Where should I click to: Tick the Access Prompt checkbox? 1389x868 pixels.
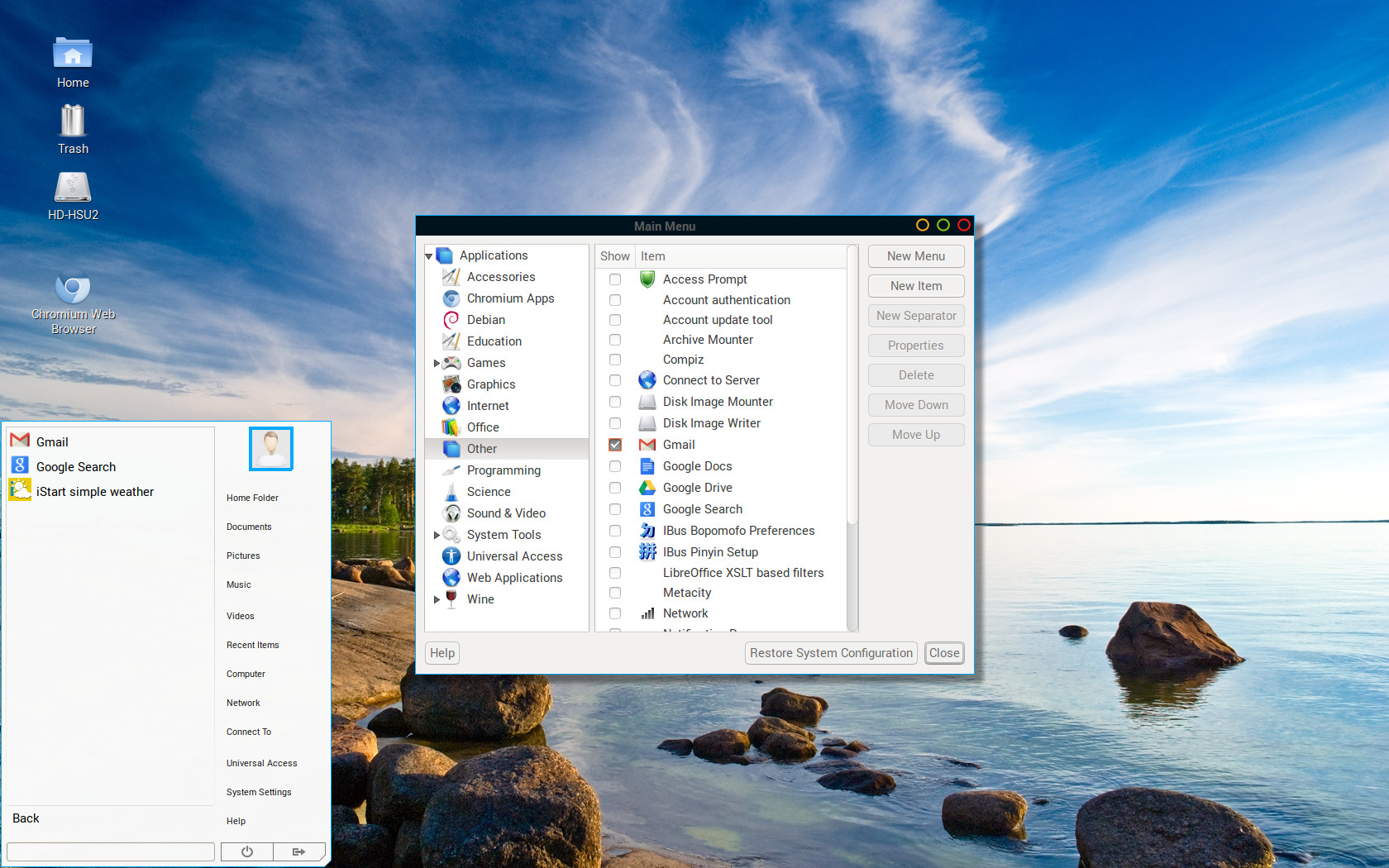[615, 279]
